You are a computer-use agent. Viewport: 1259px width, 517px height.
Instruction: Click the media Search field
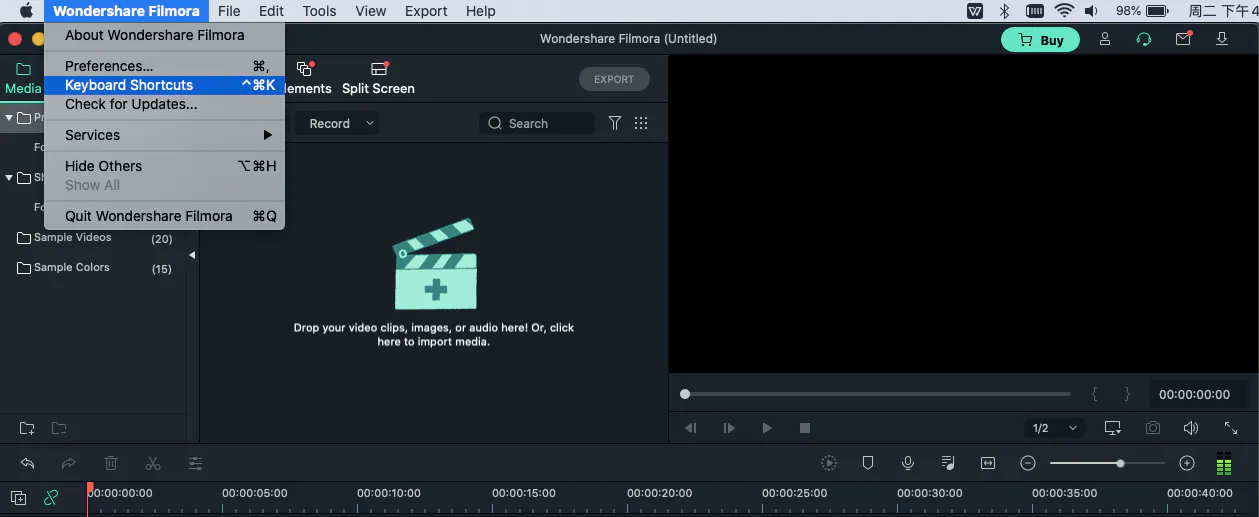[x=537, y=123]
